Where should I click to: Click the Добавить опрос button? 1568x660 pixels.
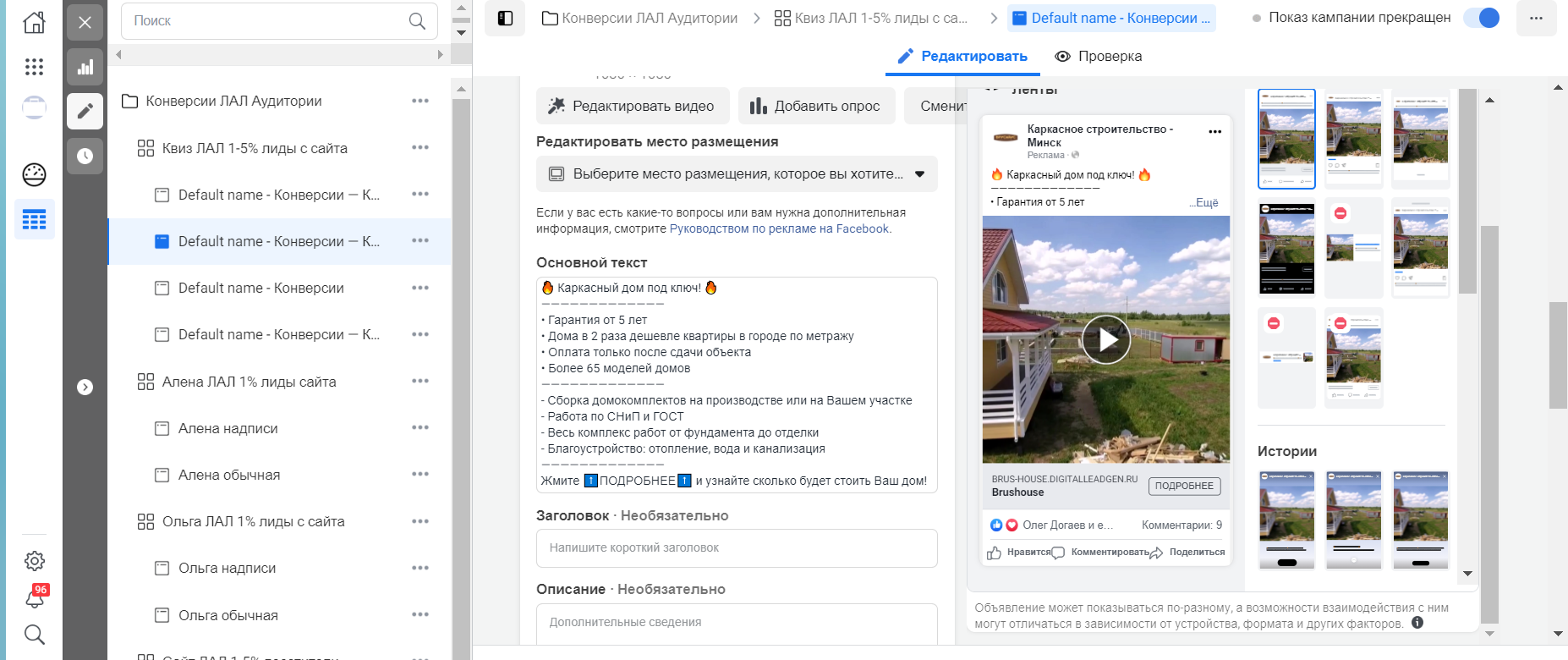click(x=816, y=106)
